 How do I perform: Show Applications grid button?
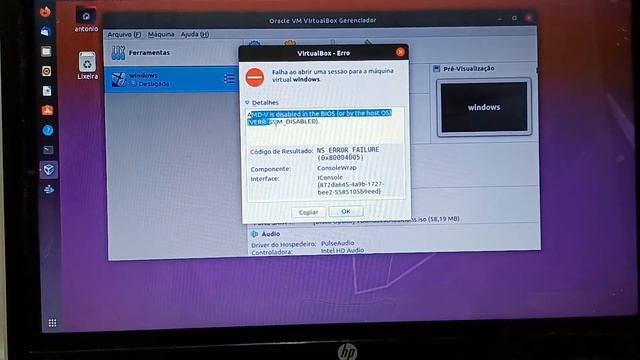[52, 323]
